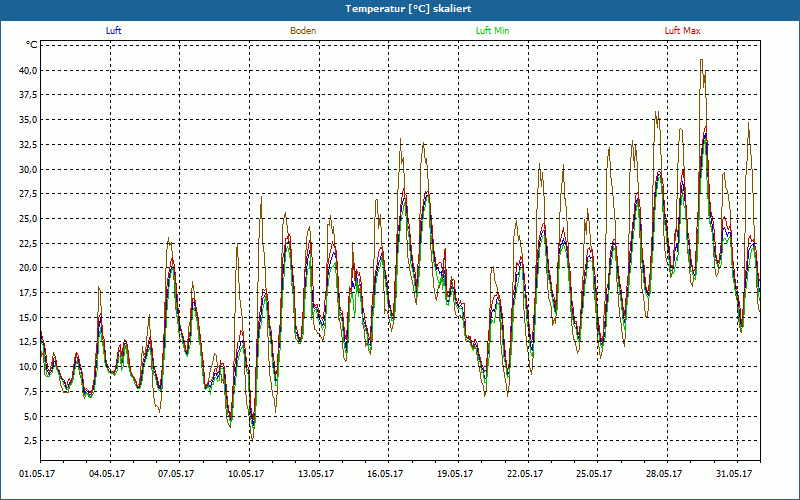
Task: Click the 17,5 y-axis value
Action: (28, 293)
